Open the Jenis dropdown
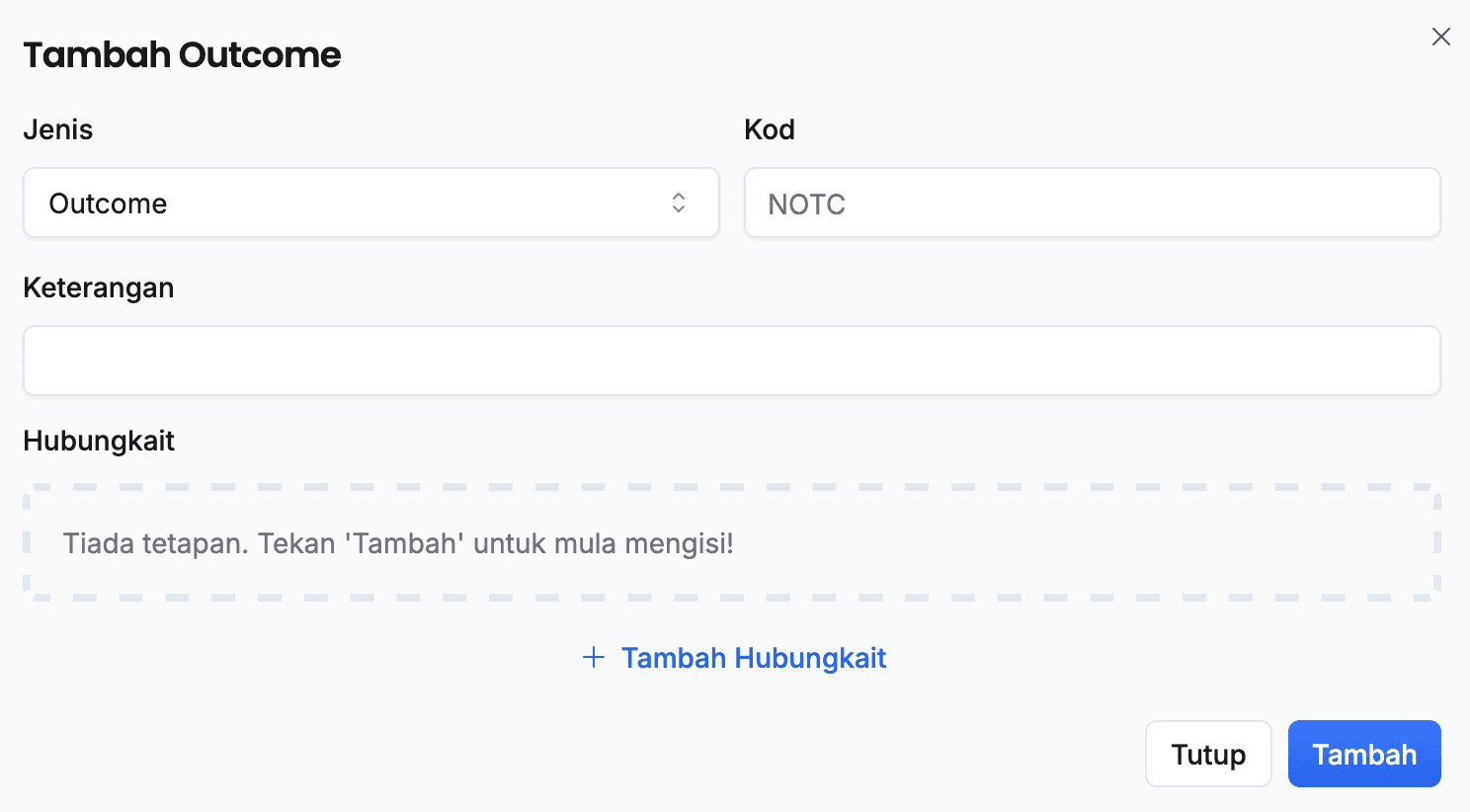 pyautogui.click(x=370, y=203)
